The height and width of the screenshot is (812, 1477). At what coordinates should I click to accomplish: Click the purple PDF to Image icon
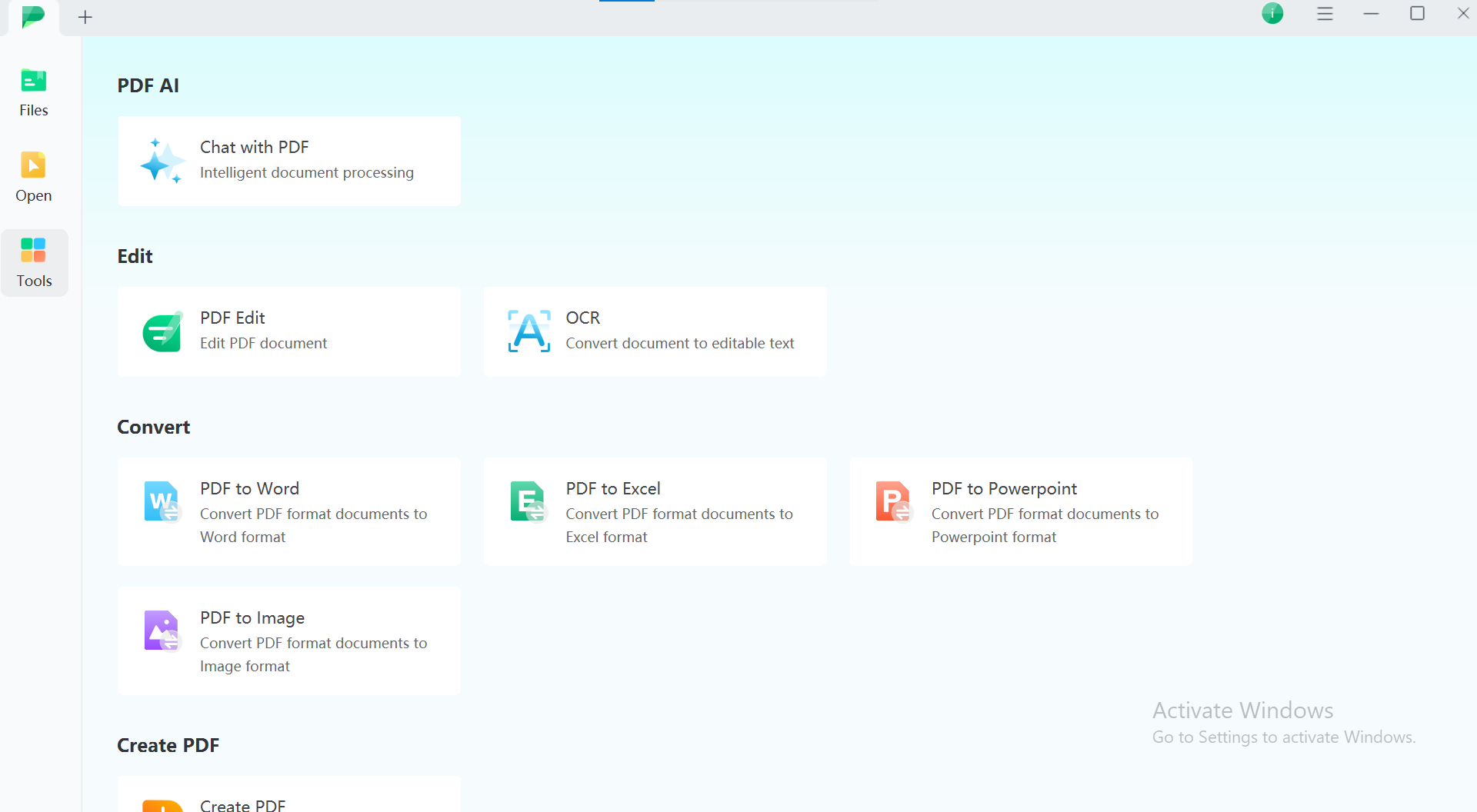click(162, 631)
